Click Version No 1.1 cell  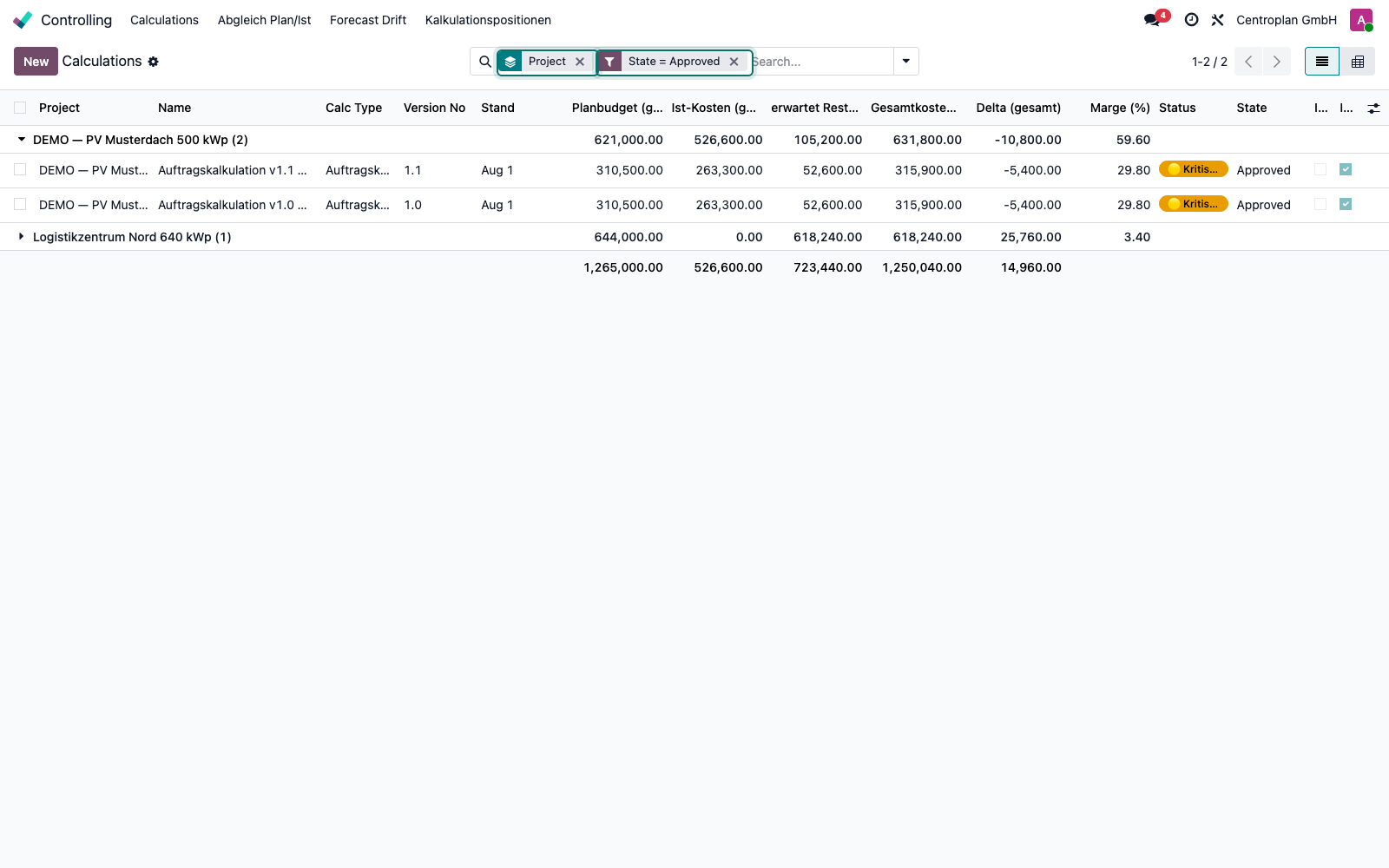pos(412,170)
